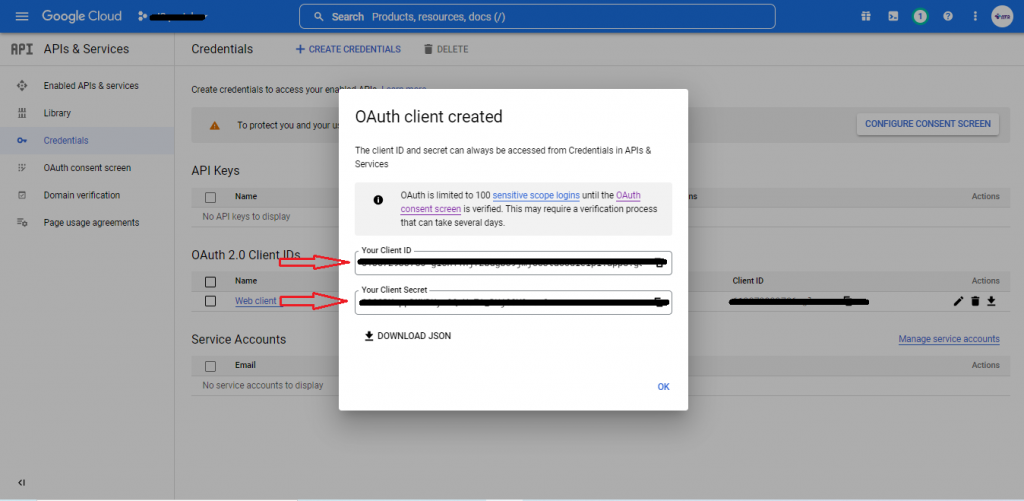Click the OAuth table Client ID column header
Viewport: 1024px width, 501px height.
pos(748,281)
